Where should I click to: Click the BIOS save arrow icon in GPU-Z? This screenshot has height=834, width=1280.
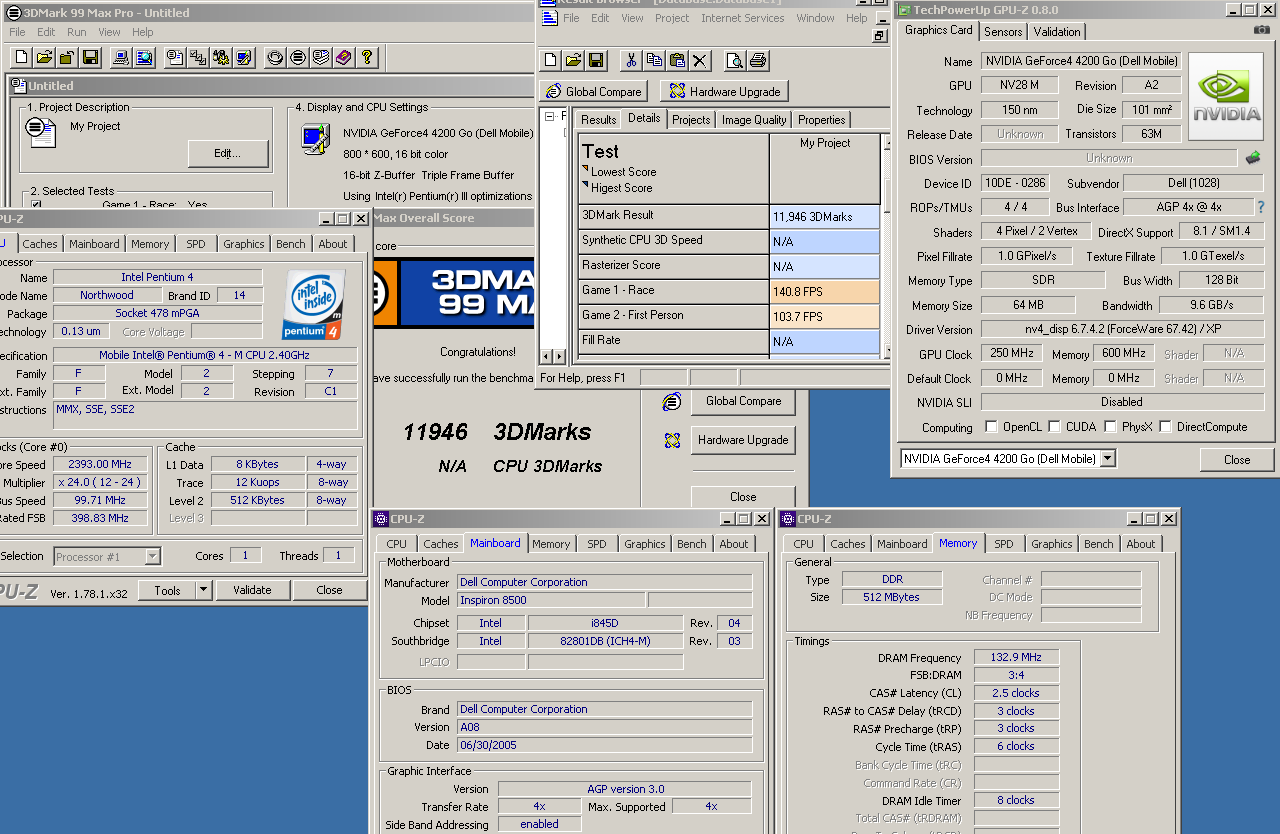[x=1253, y=158]
